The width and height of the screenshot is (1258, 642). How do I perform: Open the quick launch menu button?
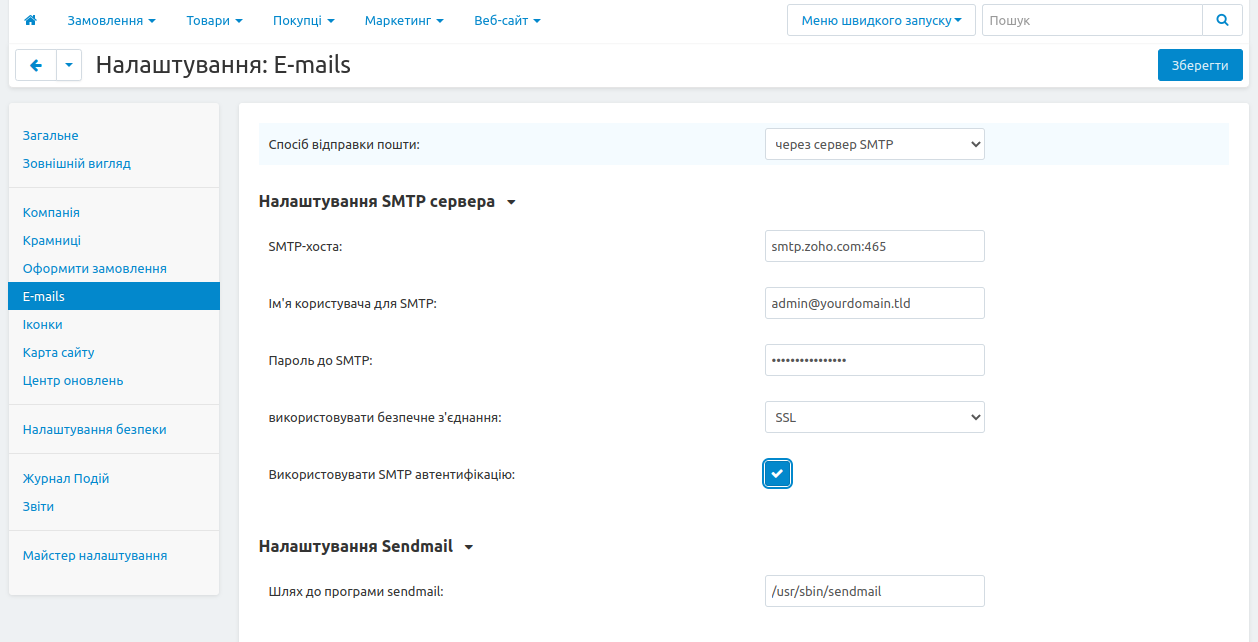click(x=880, y=20)
